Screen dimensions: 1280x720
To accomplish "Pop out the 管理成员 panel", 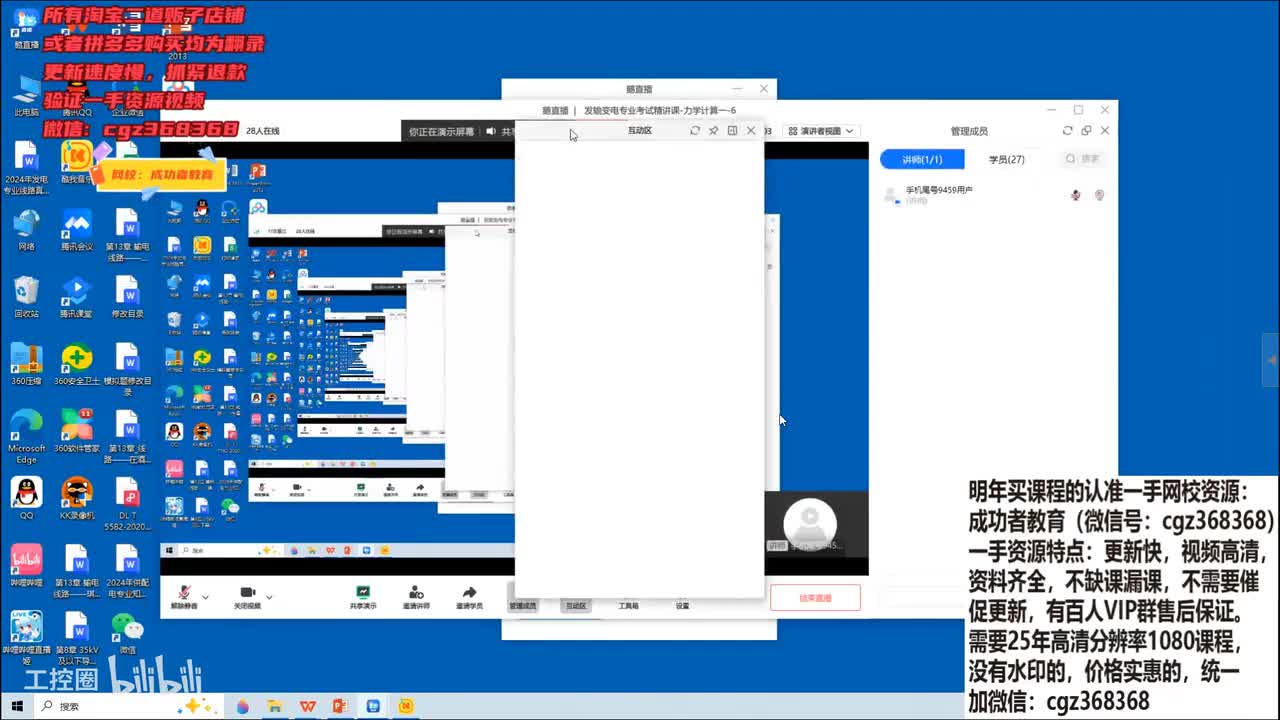I will [1086, 131].
